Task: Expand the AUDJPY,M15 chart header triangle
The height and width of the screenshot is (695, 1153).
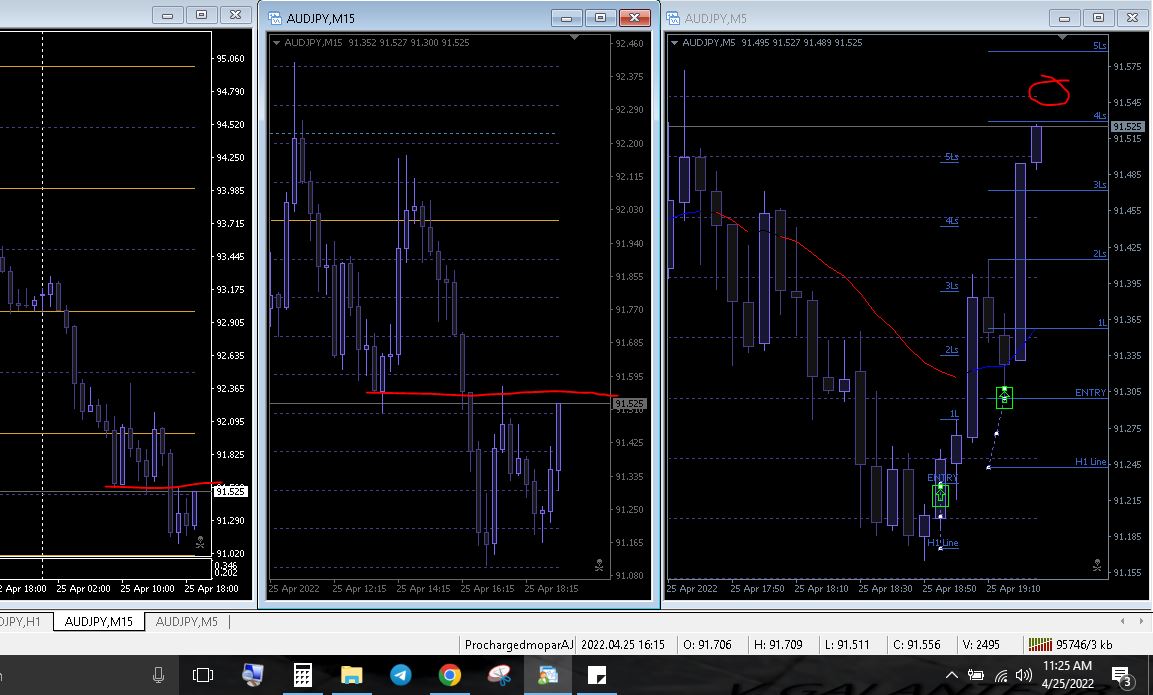Action: [276, 43]
